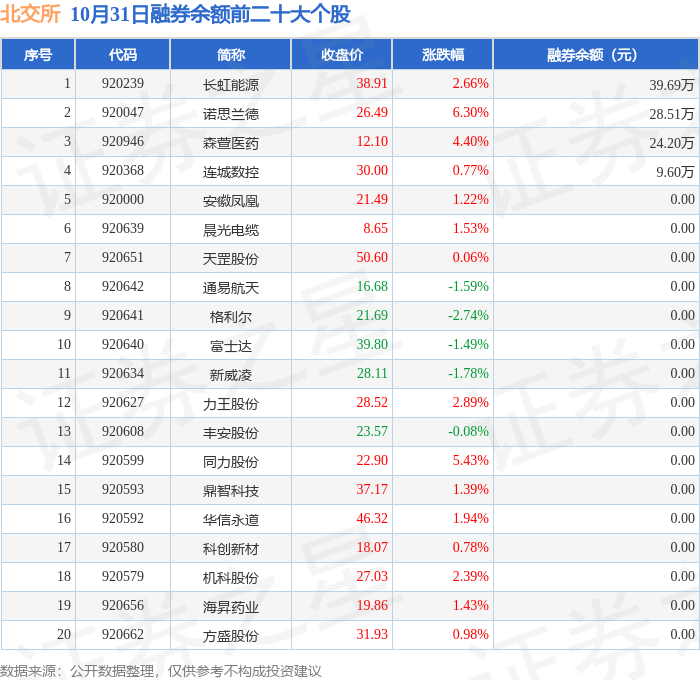Click closing price 26.49
Viewport: 700px width, 680px height.
[x=372, y=113]
